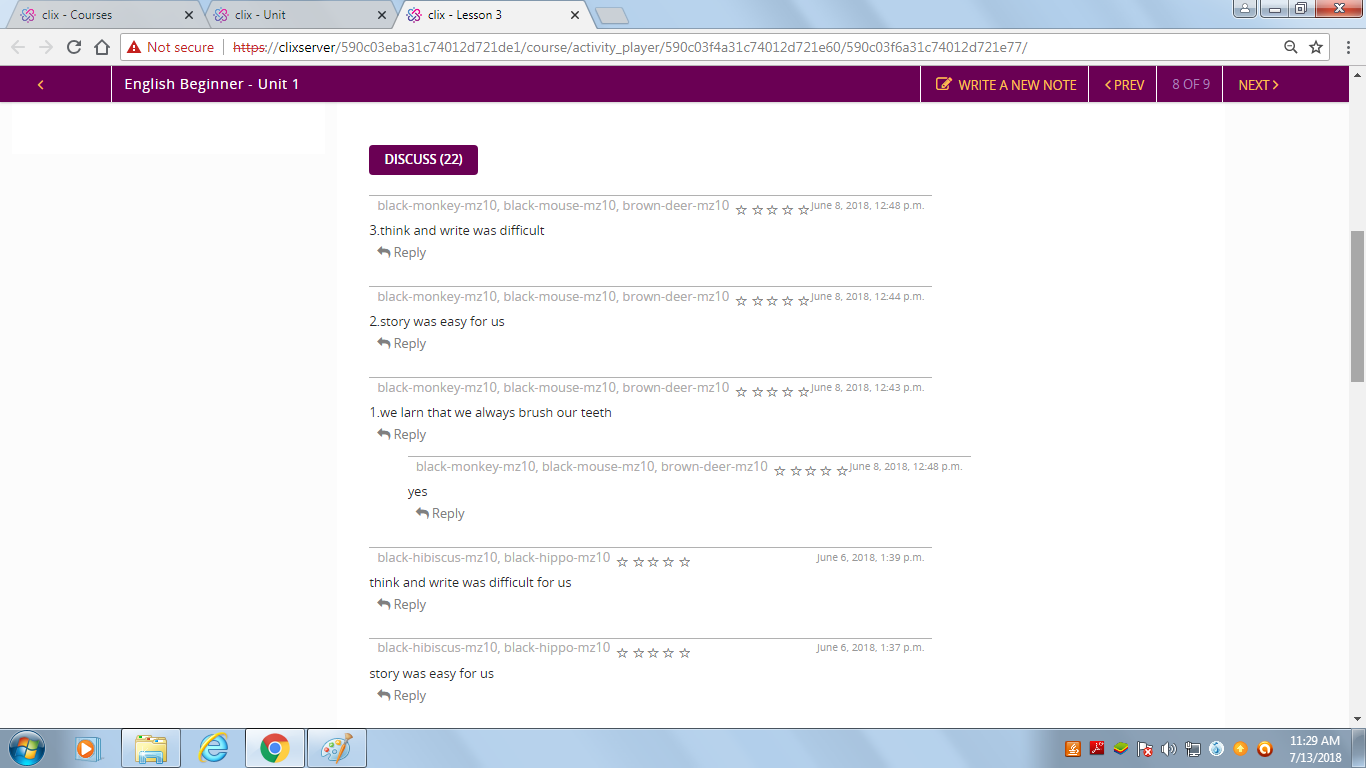Click the taskbar volume speaker icon
The width and height of the screenshot is (1366, 768).
[x=1169, y=749]
